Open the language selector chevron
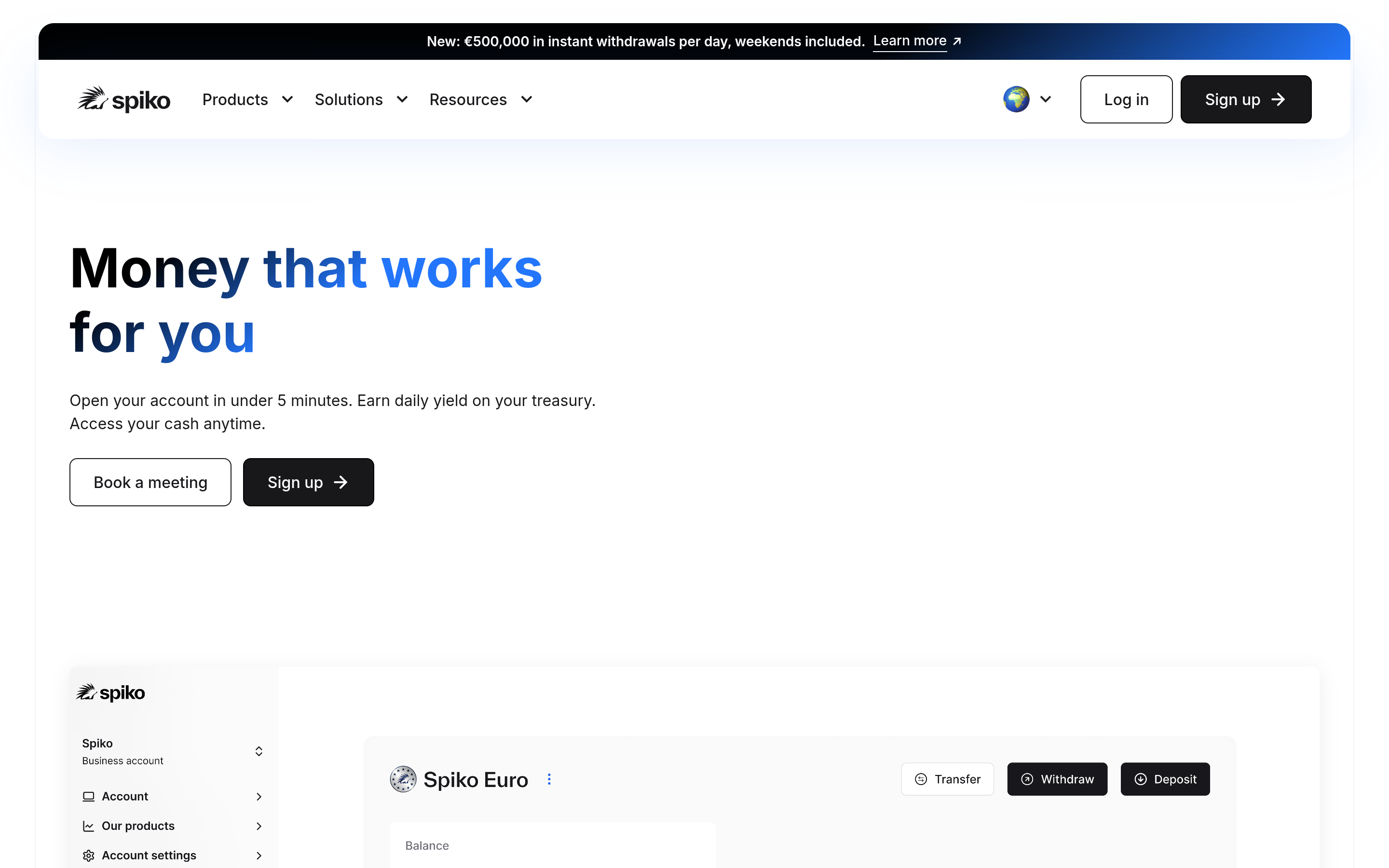The height and width of the screenshot is (868, 1389). point(1046,99)
